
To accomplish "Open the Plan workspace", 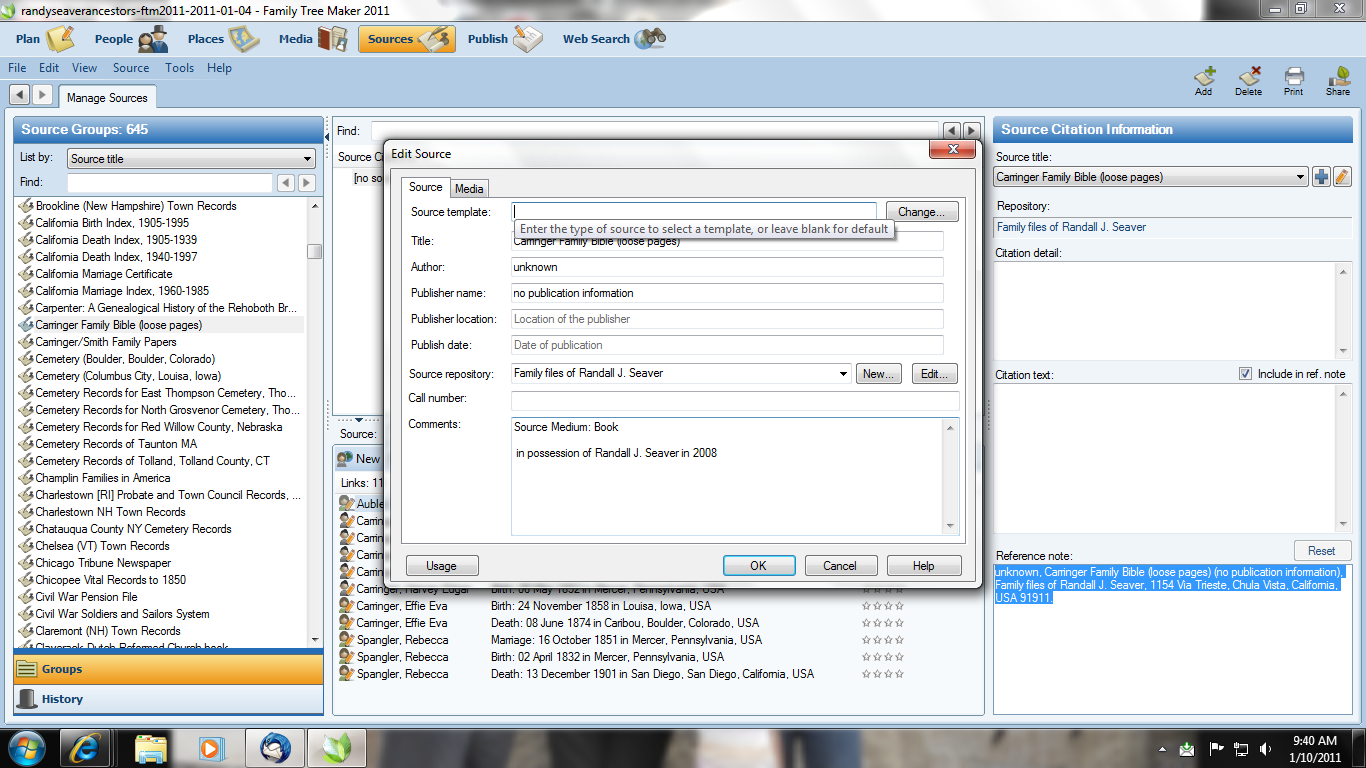I will point(46,39).
